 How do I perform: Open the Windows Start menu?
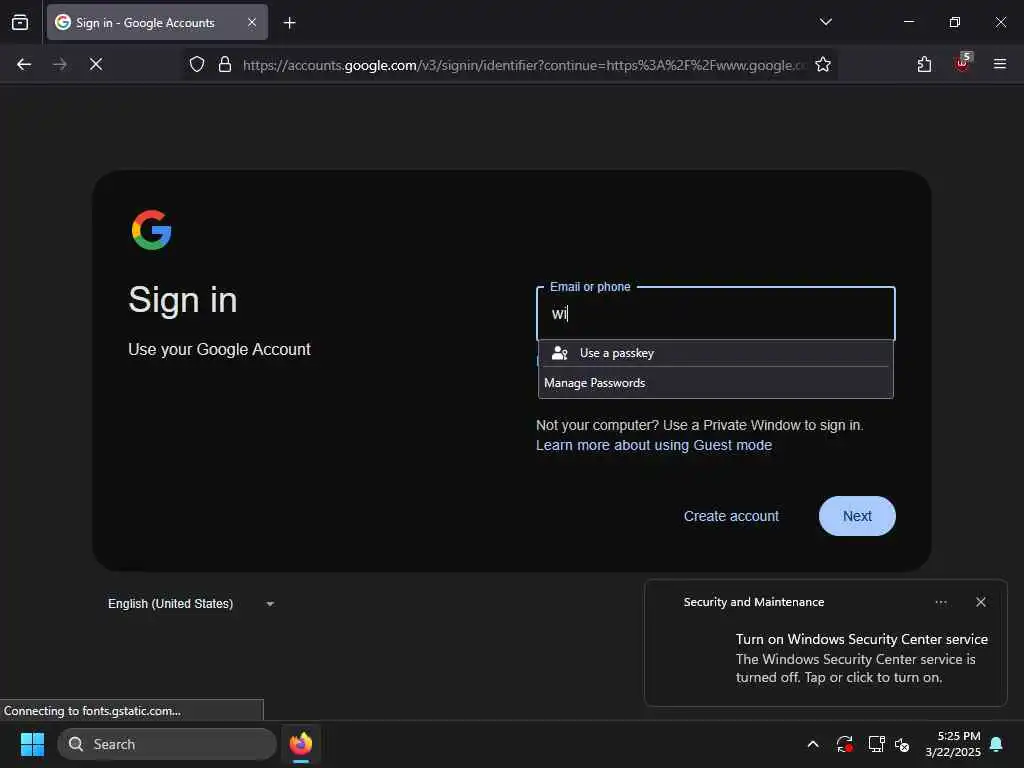click(x=32, y=744)
